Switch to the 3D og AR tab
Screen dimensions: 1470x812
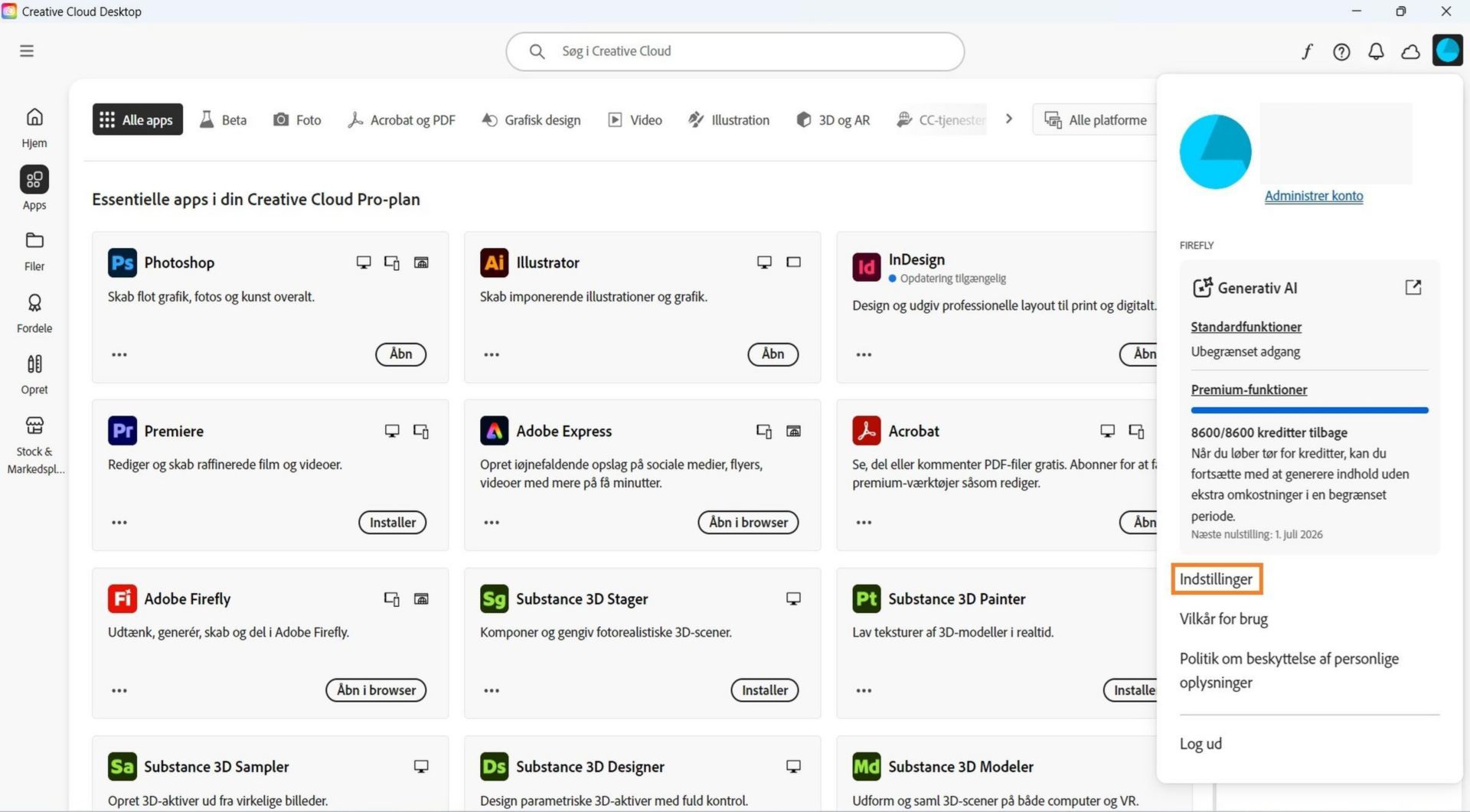(833, 119)
